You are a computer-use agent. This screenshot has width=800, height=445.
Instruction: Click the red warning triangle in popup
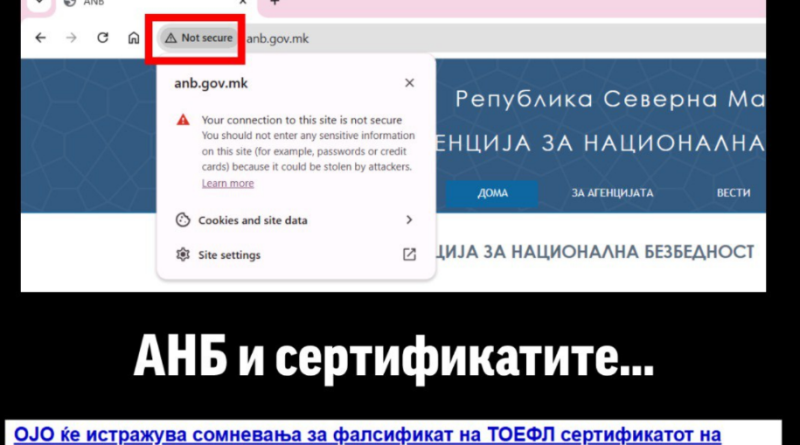(x=183, y=120)
